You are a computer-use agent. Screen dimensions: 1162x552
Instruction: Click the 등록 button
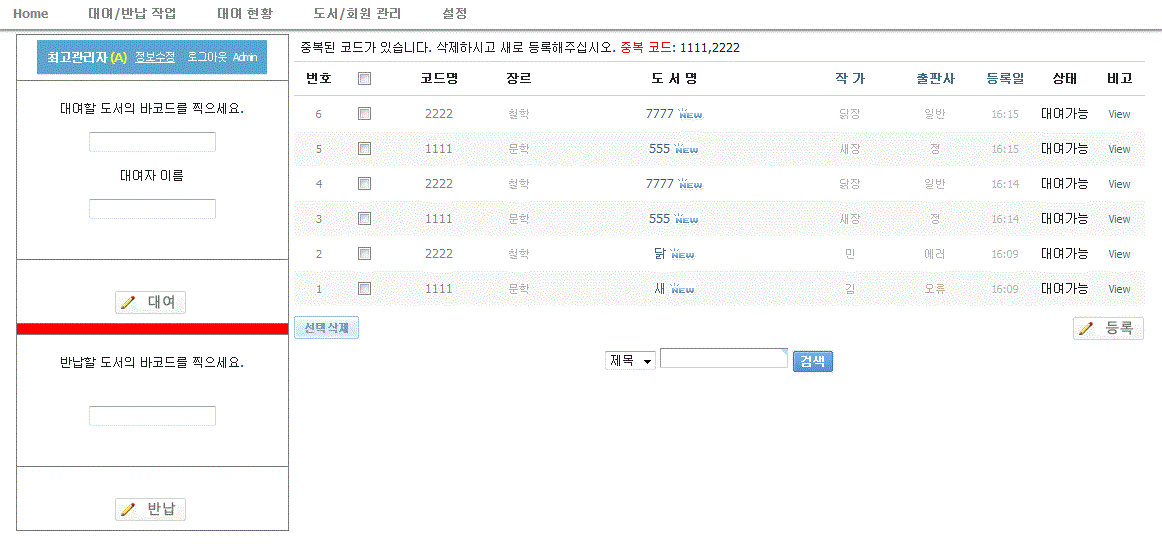point(1108,328)
